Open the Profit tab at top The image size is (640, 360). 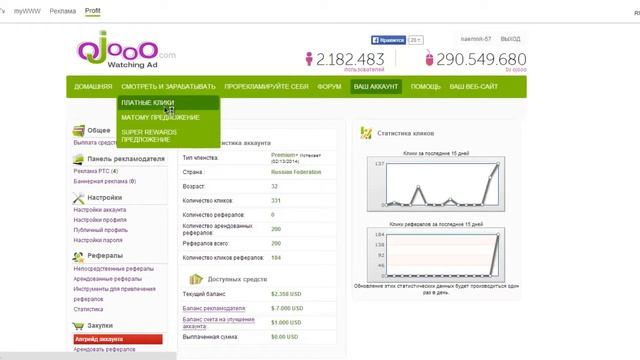point(93,11)
